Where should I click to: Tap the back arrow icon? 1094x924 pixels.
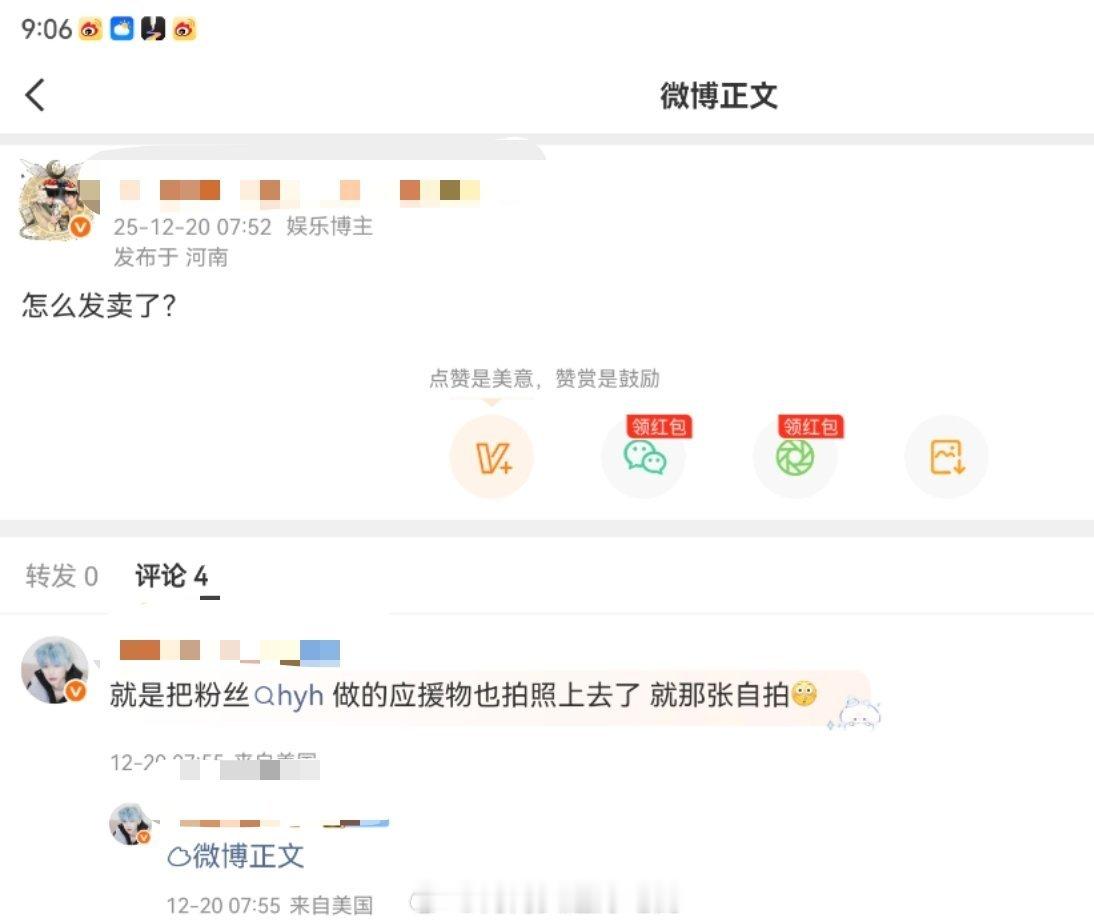pyautogui.click(x=35, y=94)
